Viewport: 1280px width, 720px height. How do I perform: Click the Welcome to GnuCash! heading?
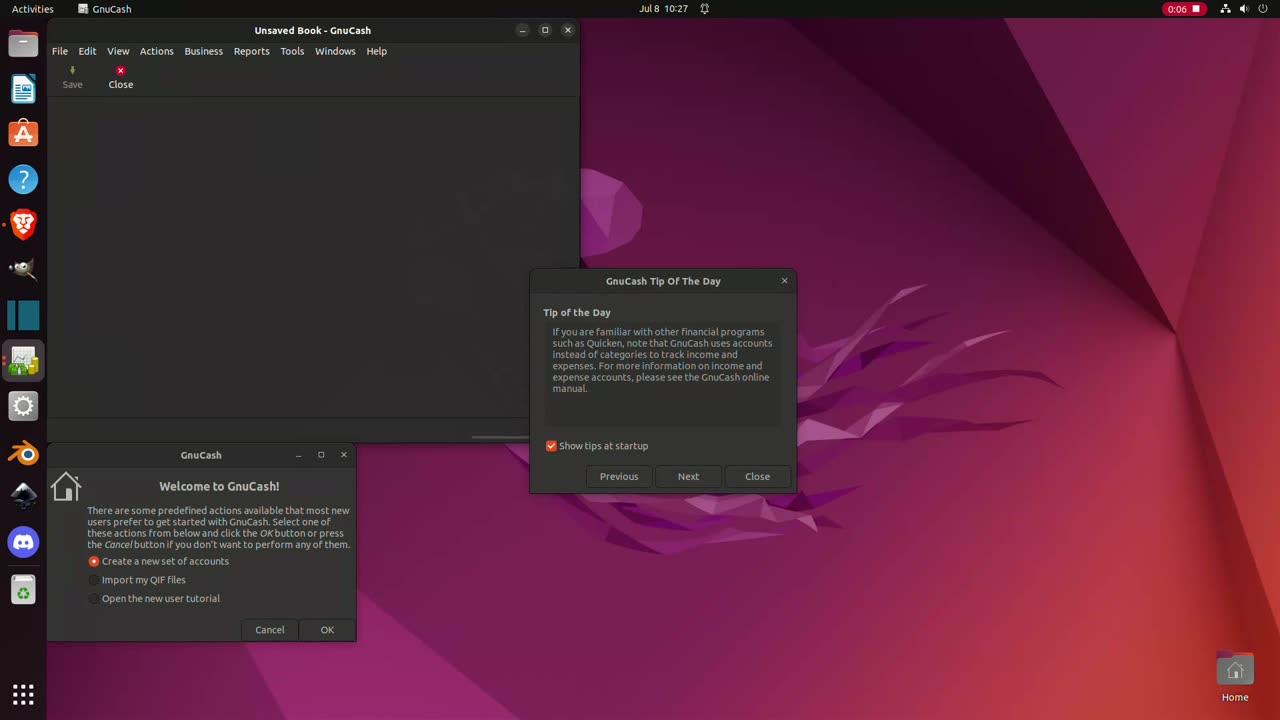(x=219, y=487)
